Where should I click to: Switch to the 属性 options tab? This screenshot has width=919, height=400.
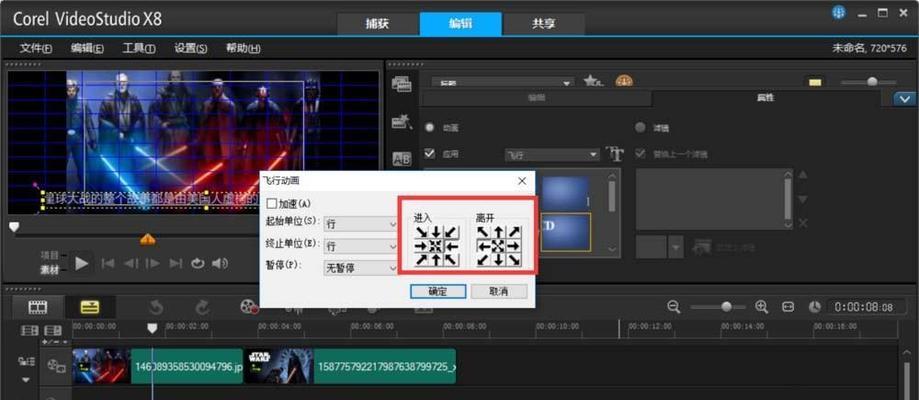coord(765,98)
